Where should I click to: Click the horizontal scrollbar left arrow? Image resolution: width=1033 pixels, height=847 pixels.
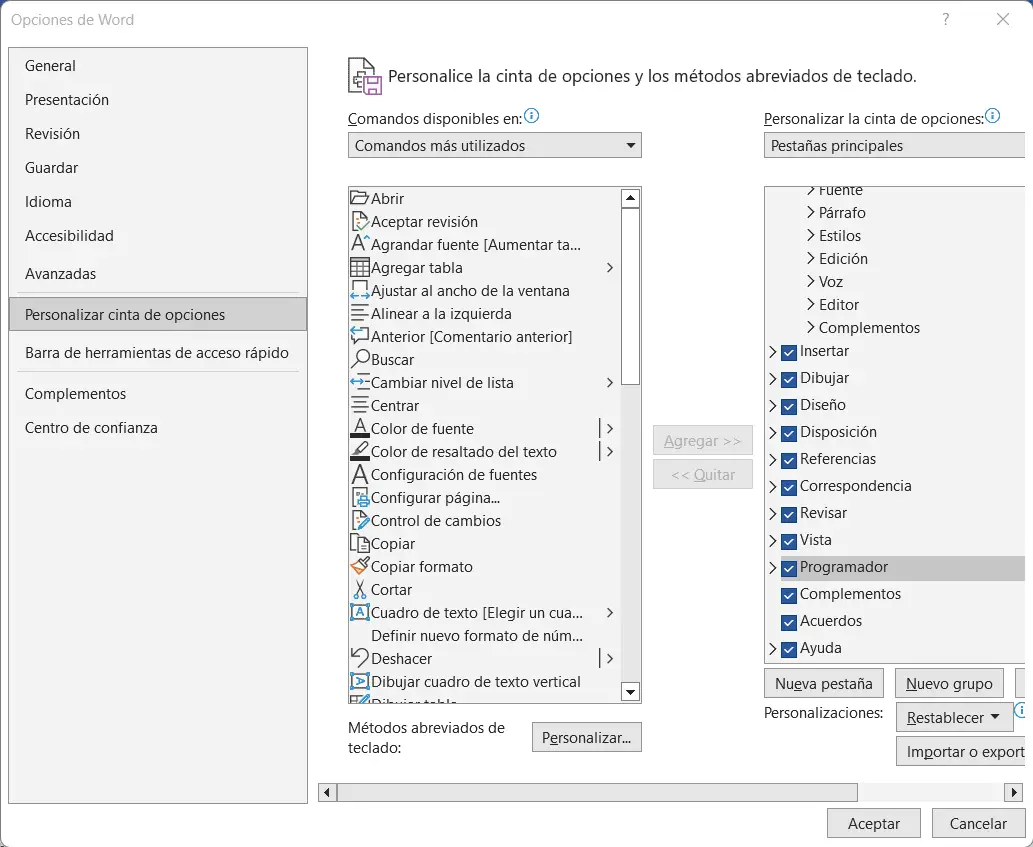[x=327, y=792]
